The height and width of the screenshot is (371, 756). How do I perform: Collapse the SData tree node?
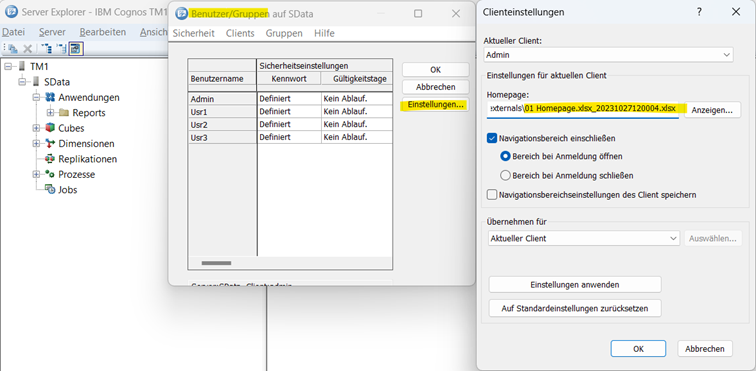[x=22, y=82]
